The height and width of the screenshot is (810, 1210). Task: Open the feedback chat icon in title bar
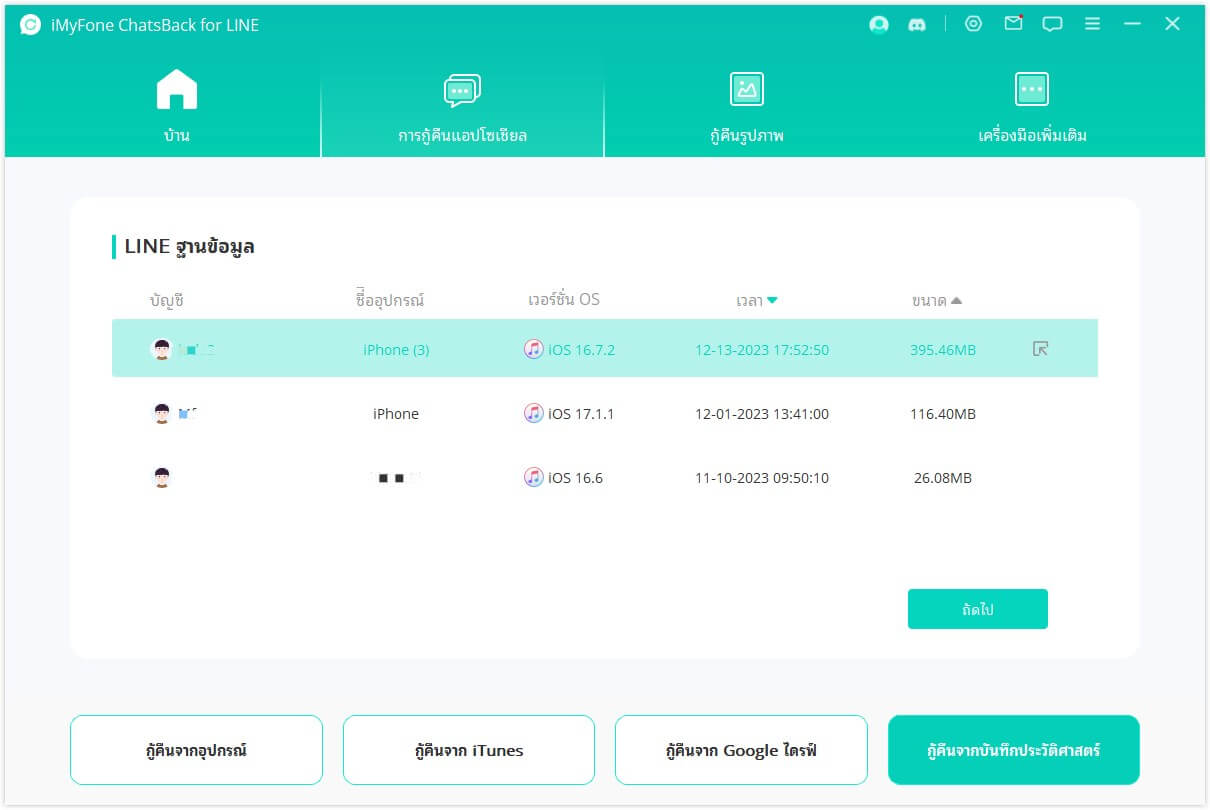pyautogui.click(x=1053, y=25)
